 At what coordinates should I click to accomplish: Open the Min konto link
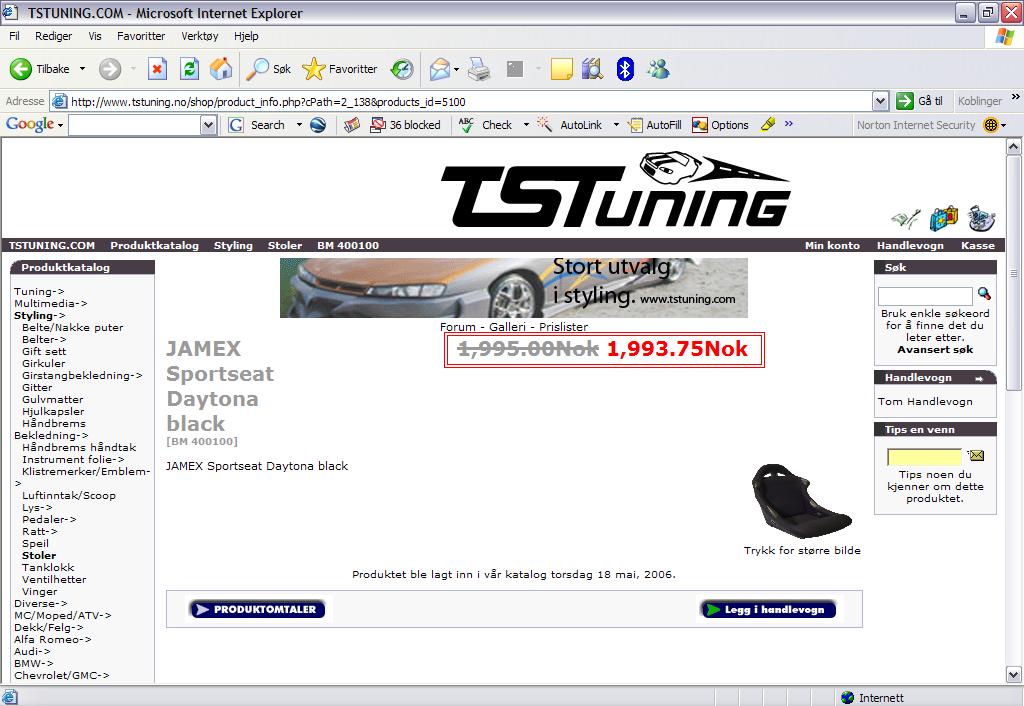point(832,246)
